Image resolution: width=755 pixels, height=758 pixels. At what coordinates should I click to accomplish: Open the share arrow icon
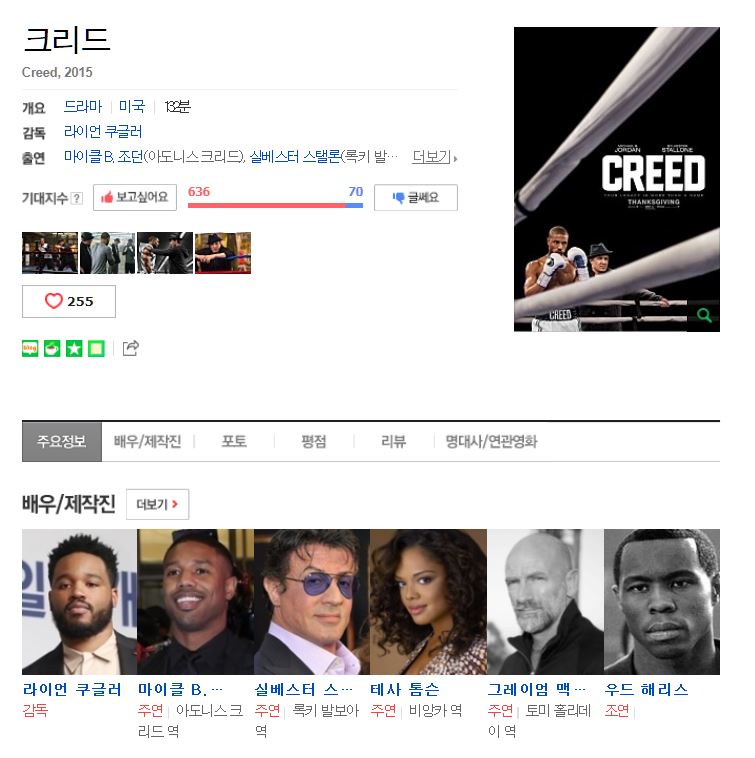click(131, 348)
